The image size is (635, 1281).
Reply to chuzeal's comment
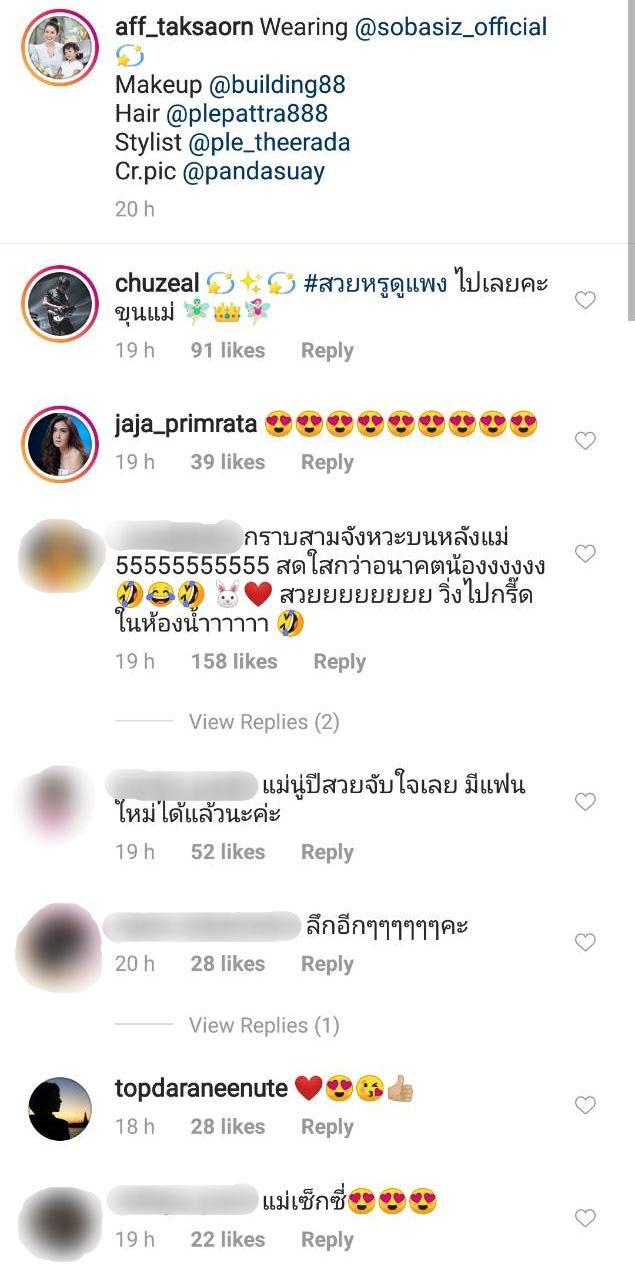click(327, 351)
